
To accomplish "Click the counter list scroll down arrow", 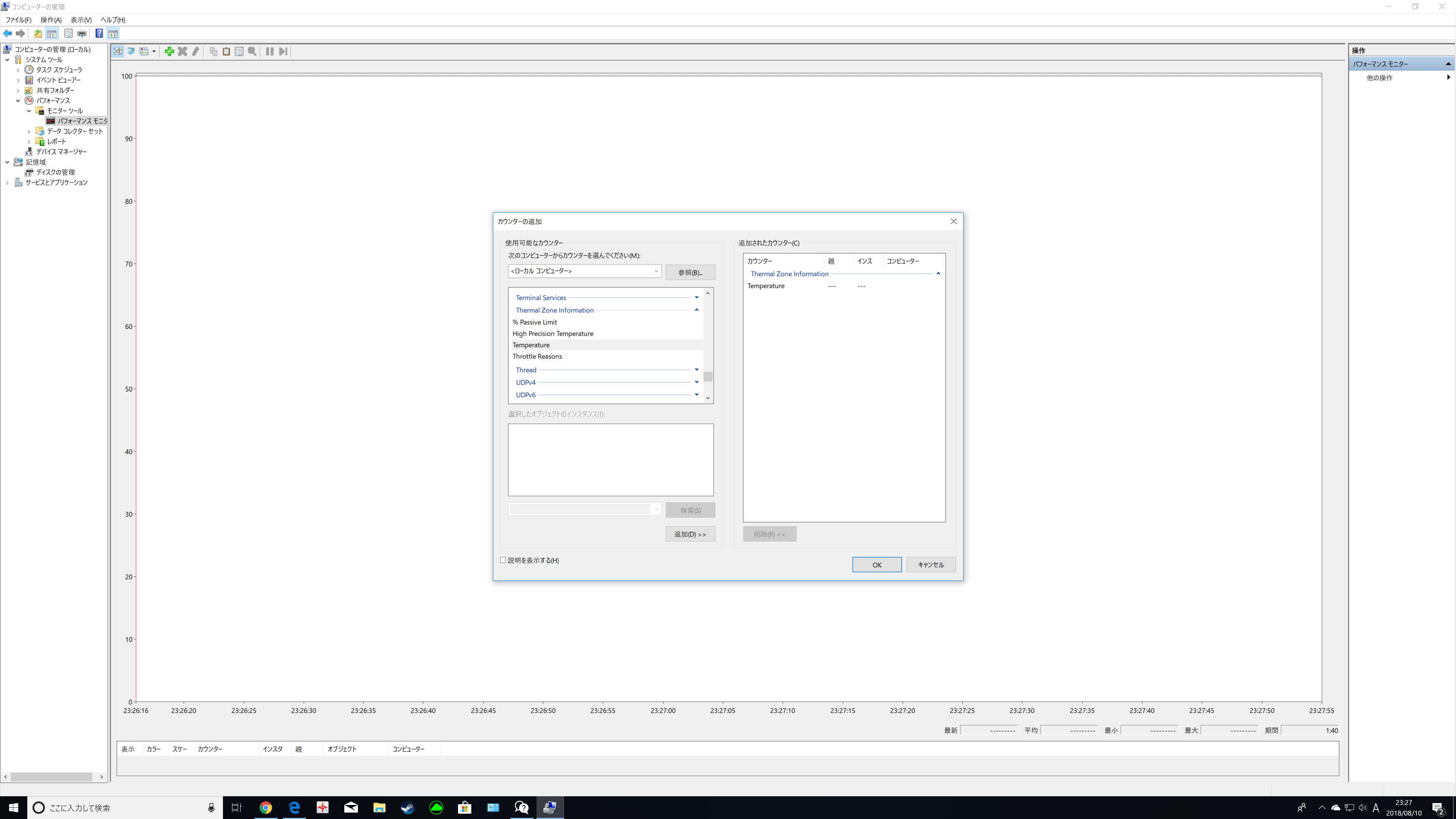I will 708,398.
